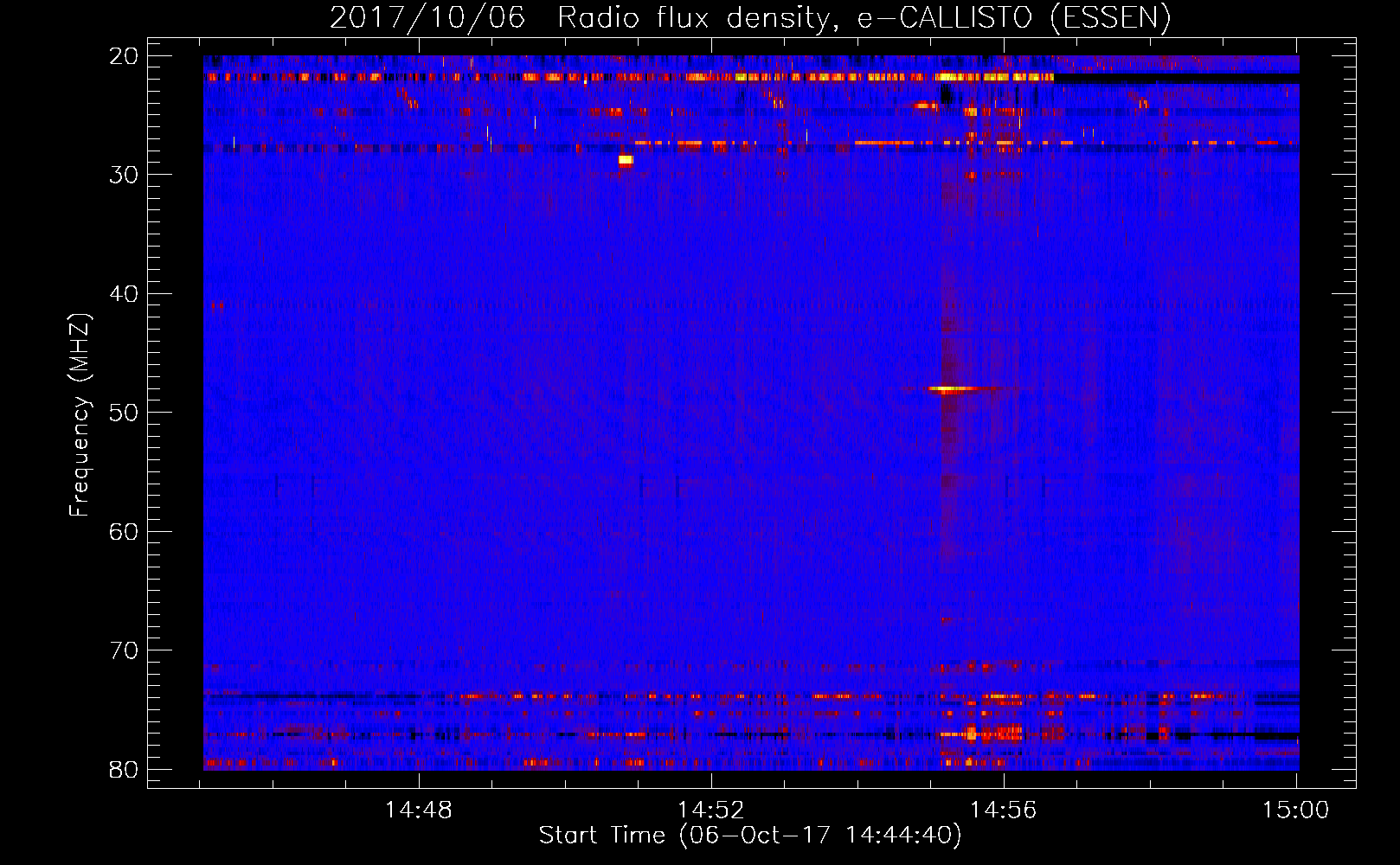
Task: Click the 80 MHz frequency tick label
Action: point(124,770)
